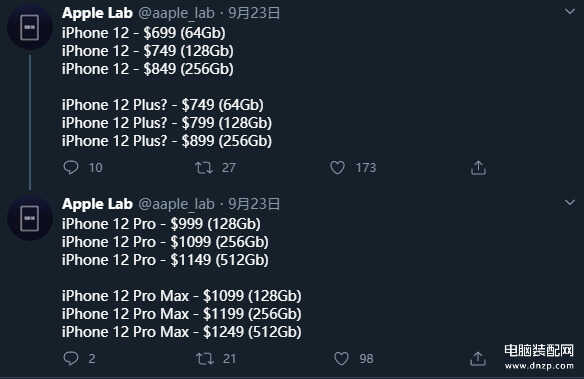Open Apple Lab avatar on second tweet
This screenshot has height=379, width=584.
click(30, 218)
